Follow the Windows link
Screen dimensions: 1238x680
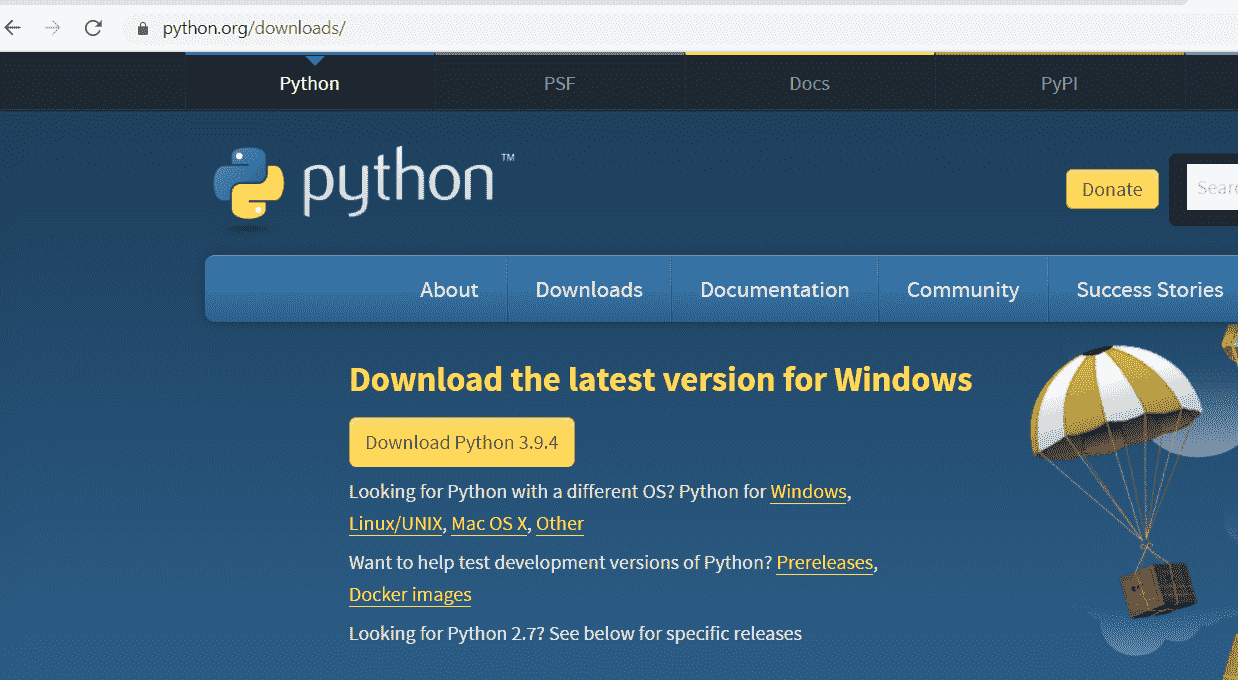(x=809, y=492)
